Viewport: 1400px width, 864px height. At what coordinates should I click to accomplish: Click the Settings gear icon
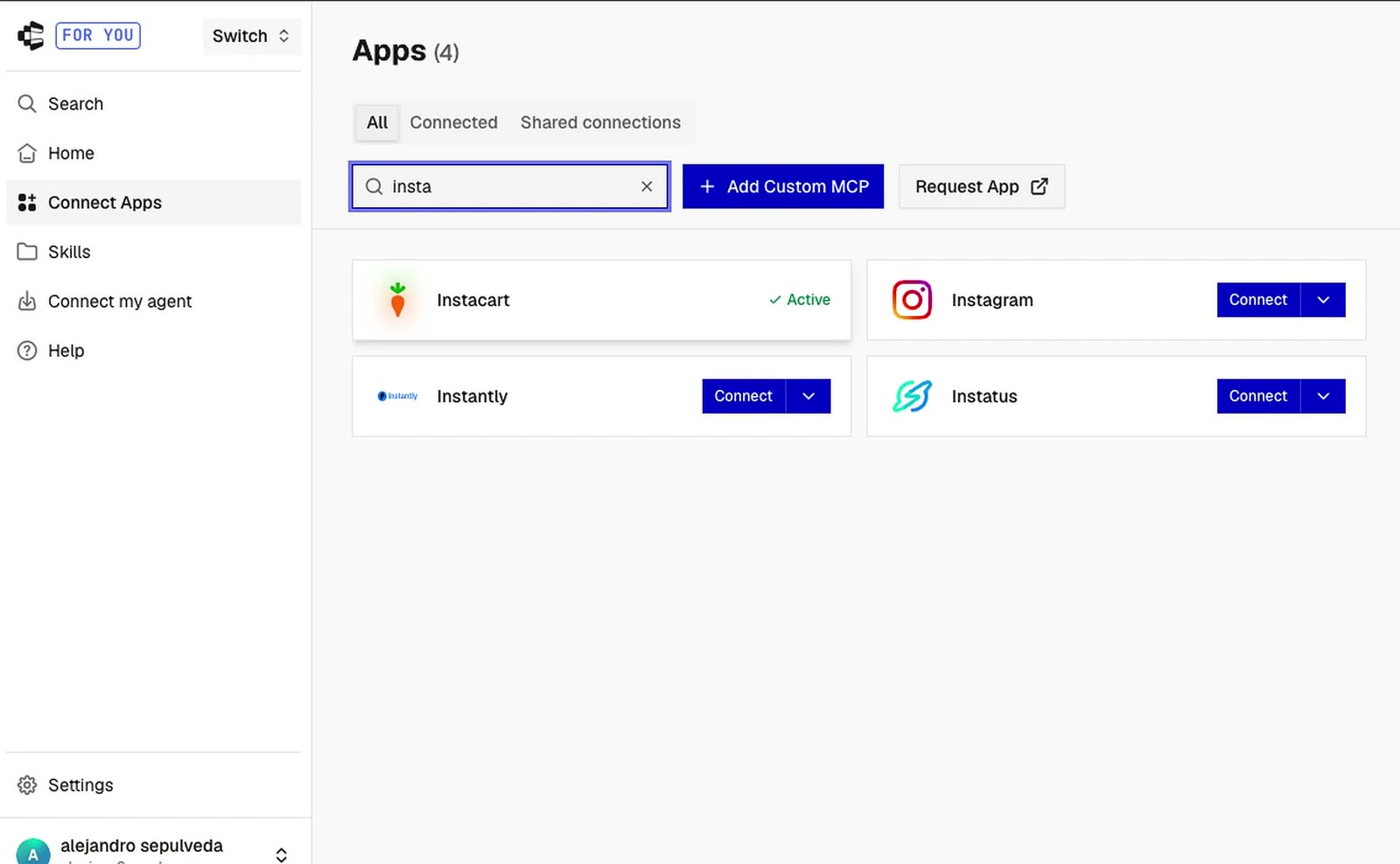(27, 785)
